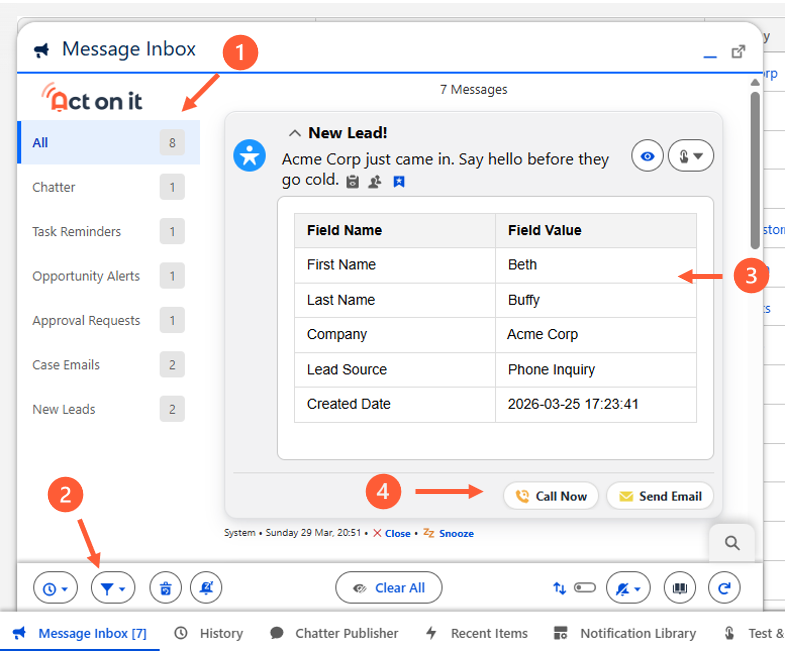Click the clipboard icon after 'go cold.'
Screen dimensions: 787x651
pos(353,182)
